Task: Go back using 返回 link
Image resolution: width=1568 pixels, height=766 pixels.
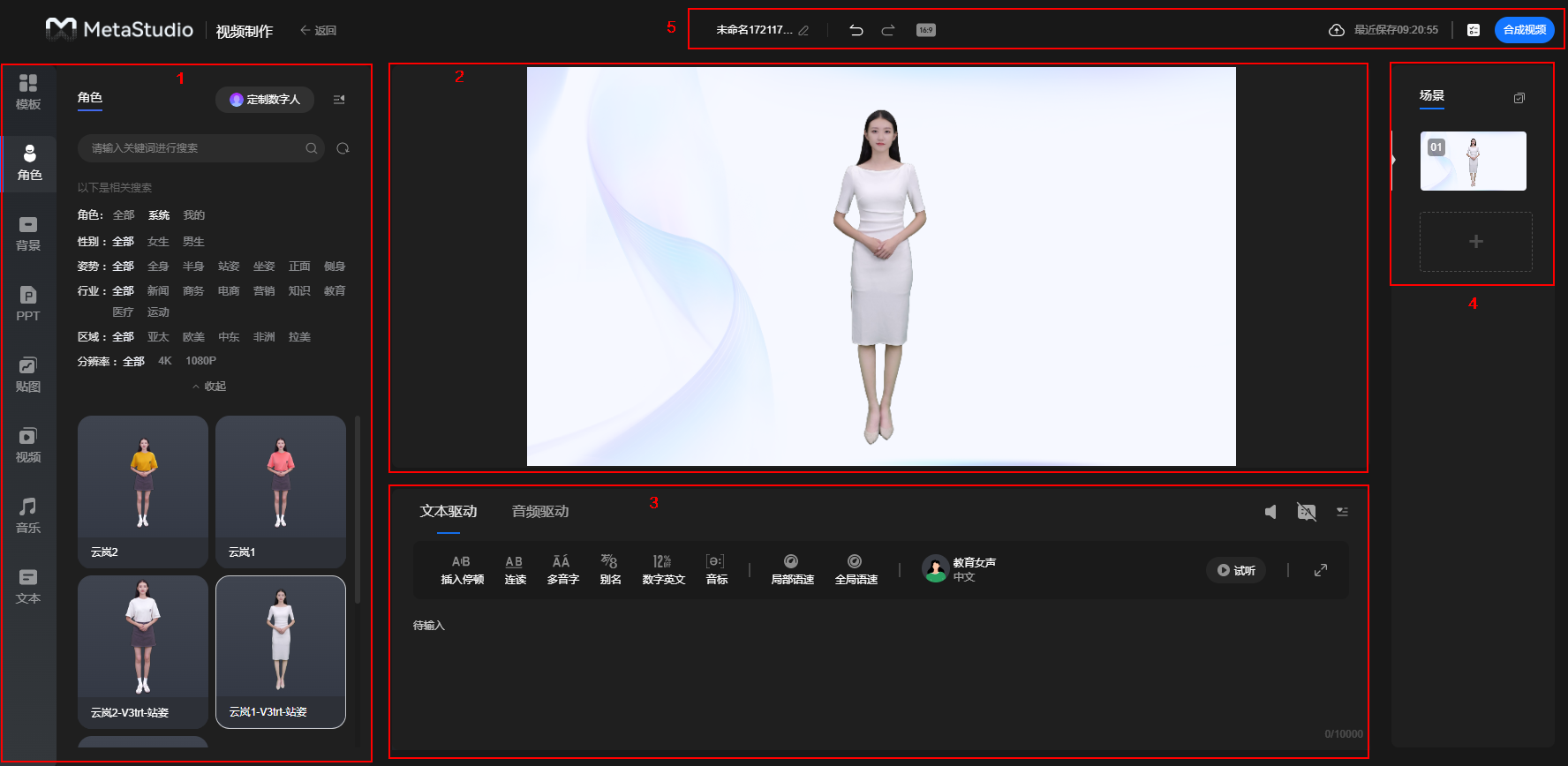Action: (x=318, y=30)
